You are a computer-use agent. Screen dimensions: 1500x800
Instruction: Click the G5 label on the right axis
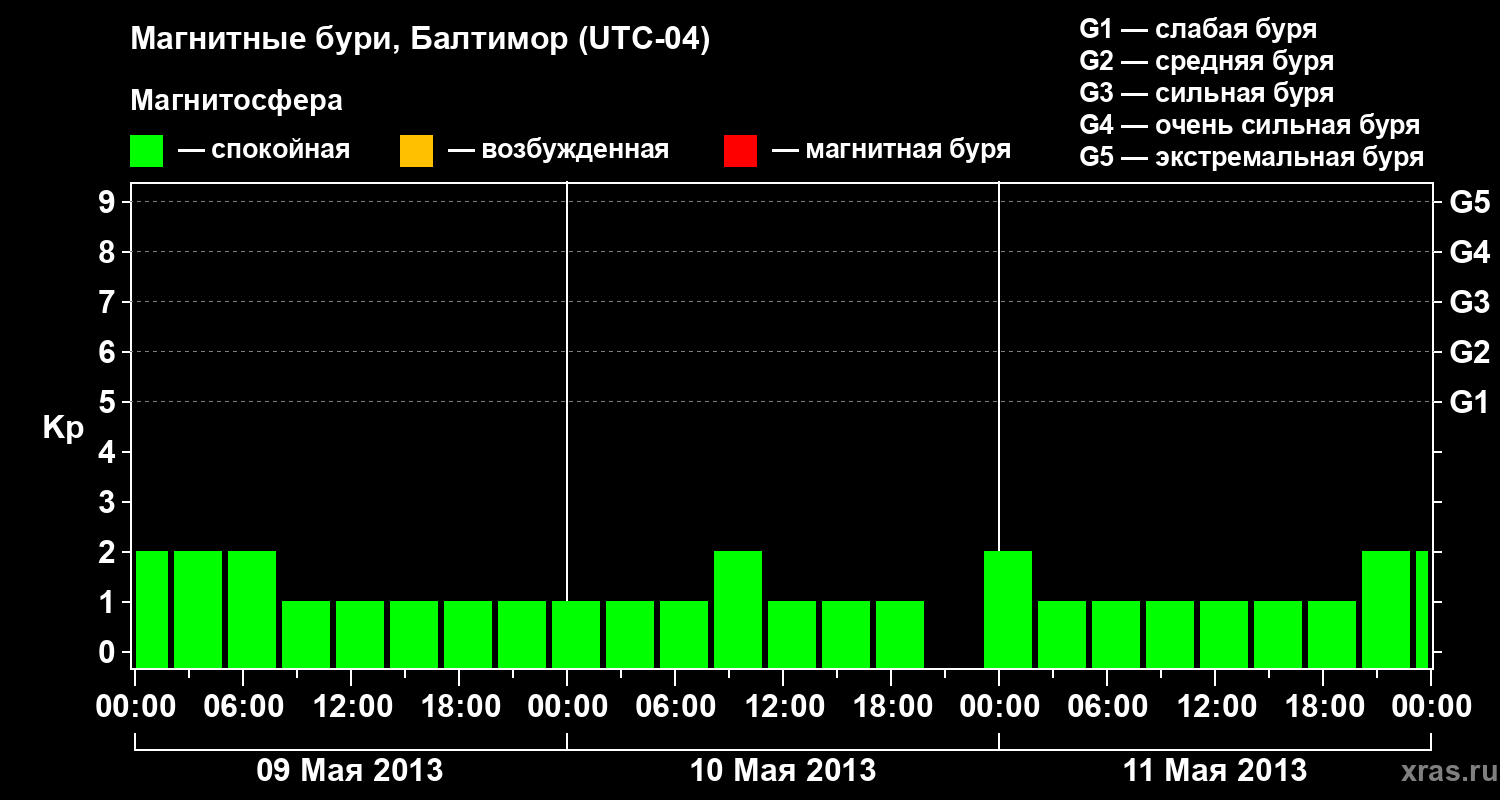(1470, 202)
